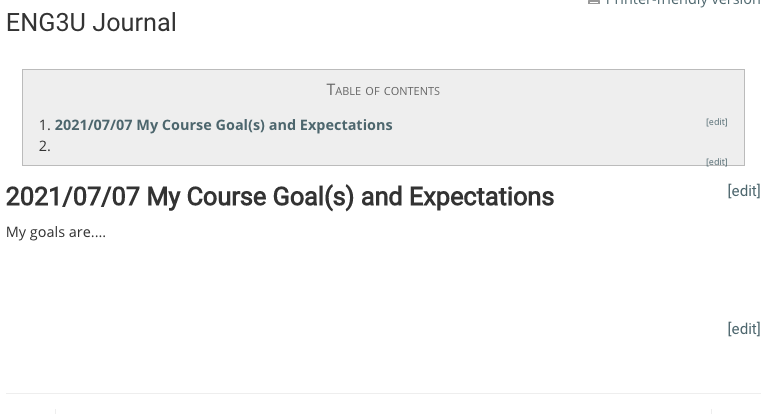Click the date 2021/07/07 in contents link
This screenshot has width=774, height=414.
tap(93, 125)
